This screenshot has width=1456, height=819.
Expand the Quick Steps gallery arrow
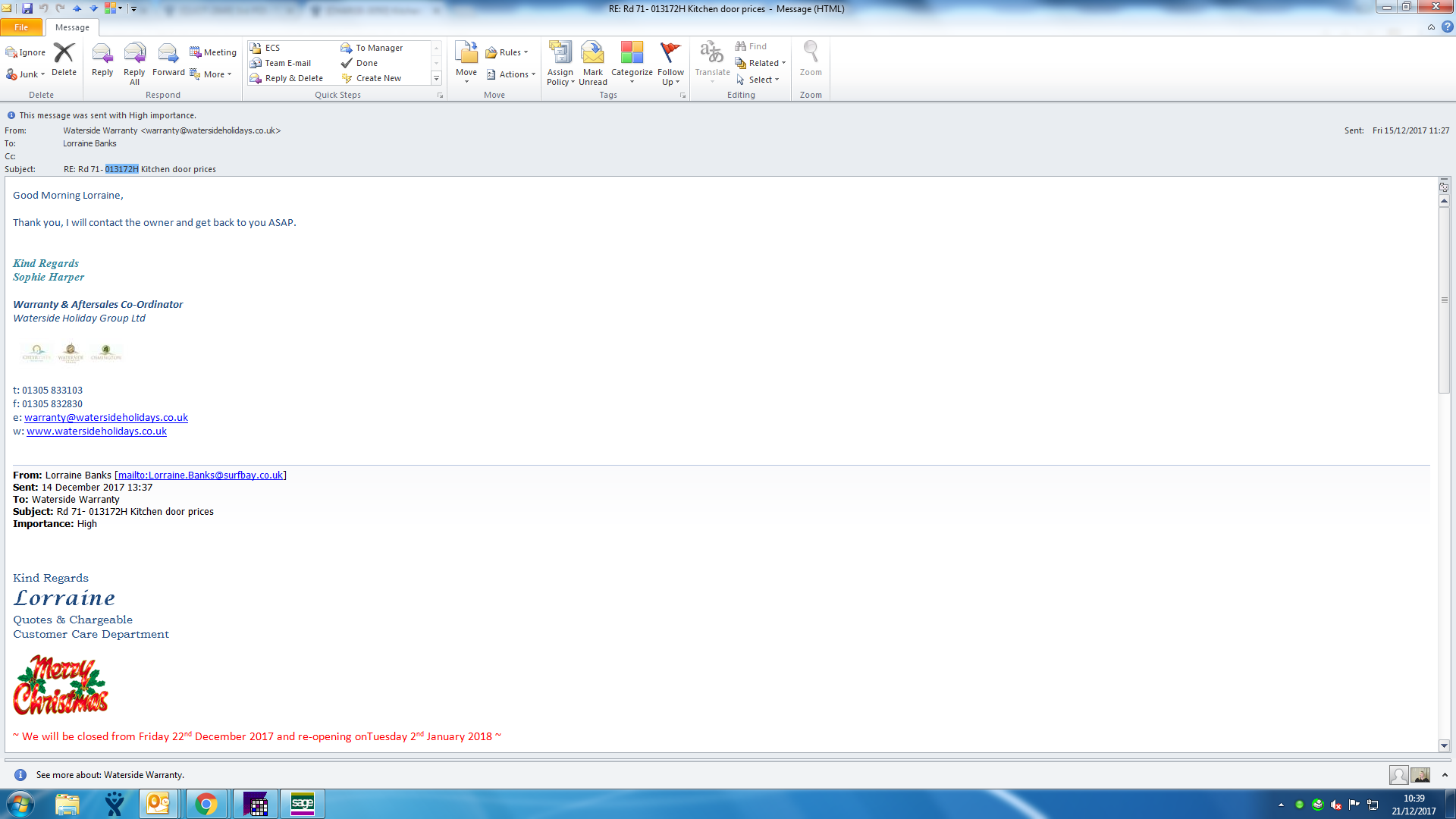pyautogui.click(x=436, y=78)
